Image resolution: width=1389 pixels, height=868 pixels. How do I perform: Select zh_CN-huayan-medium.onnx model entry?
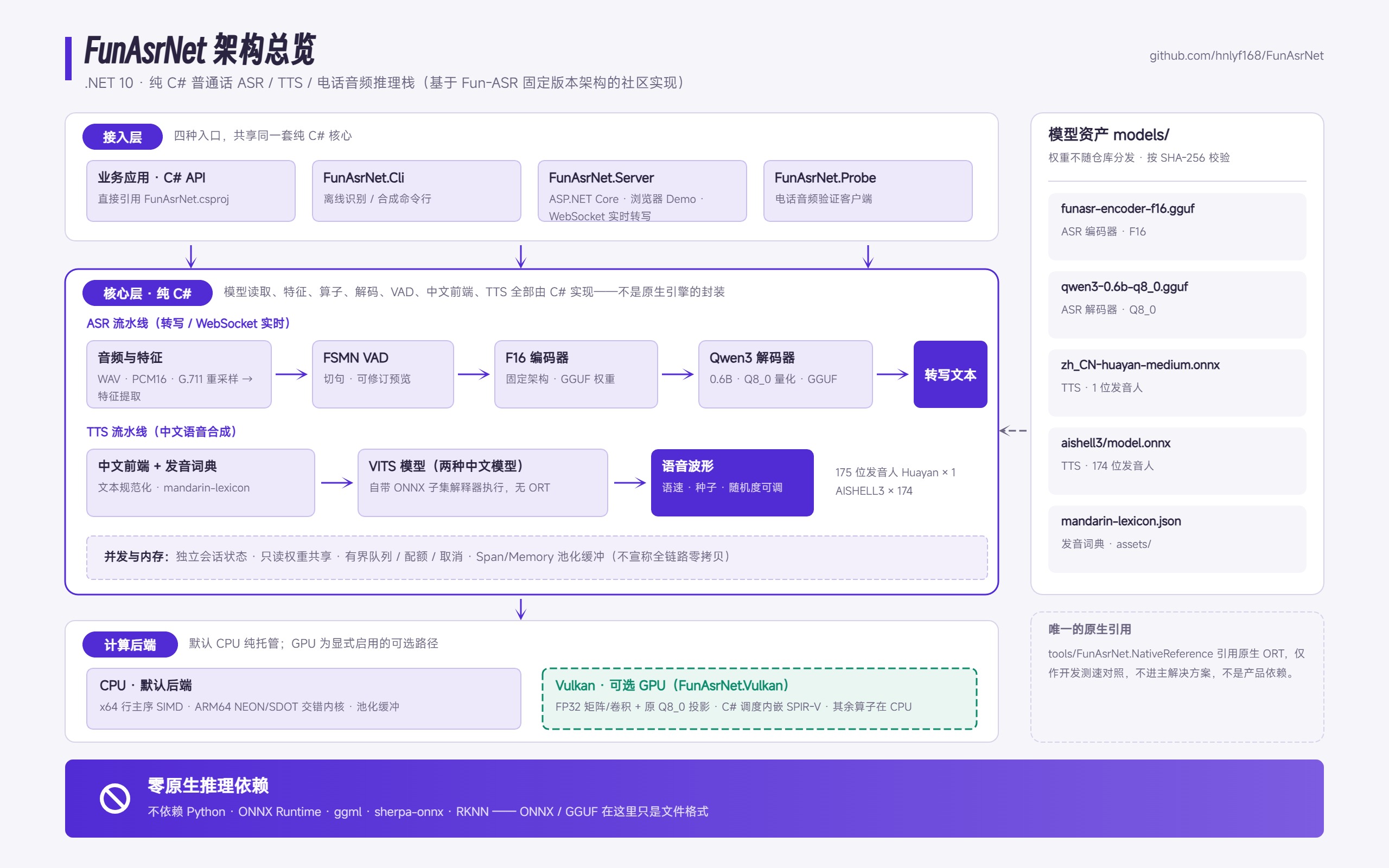(x=1177, y=382)
